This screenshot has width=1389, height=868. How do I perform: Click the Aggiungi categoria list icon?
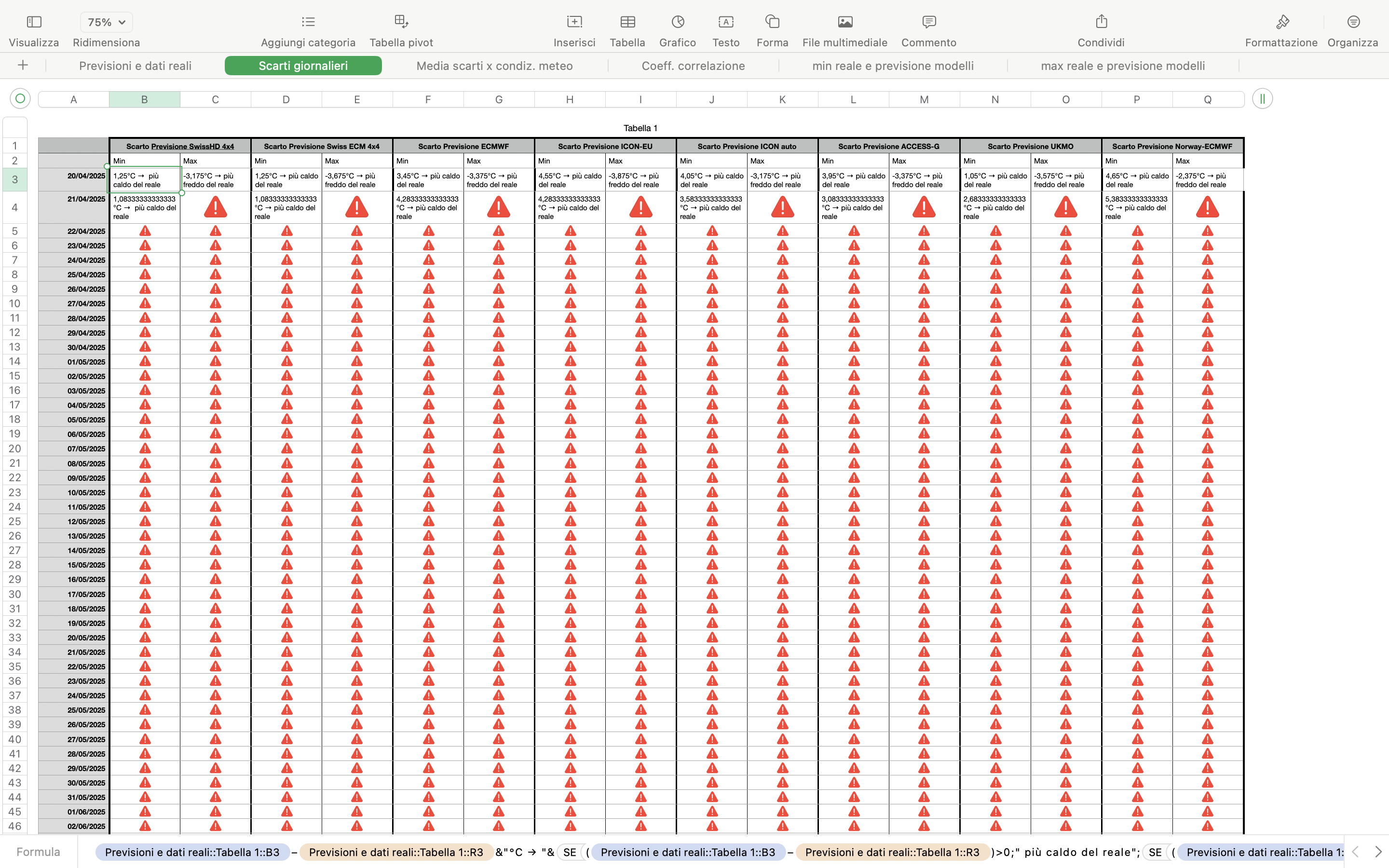(x=308, y=22)
